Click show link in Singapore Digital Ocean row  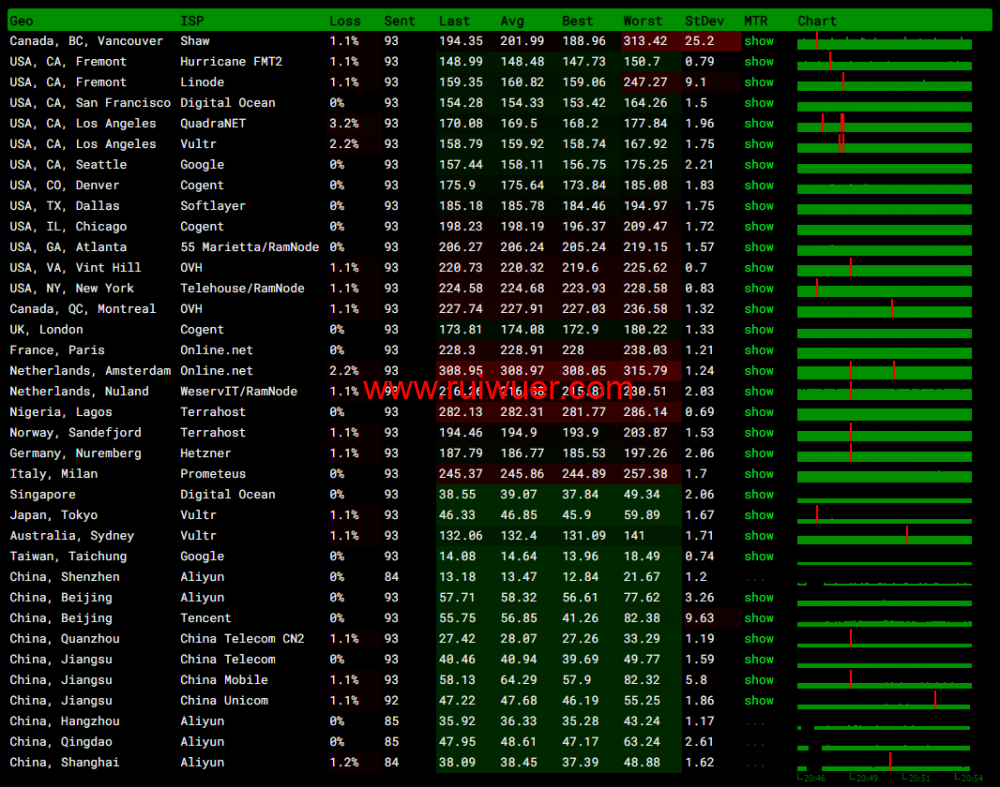[758, 495]
